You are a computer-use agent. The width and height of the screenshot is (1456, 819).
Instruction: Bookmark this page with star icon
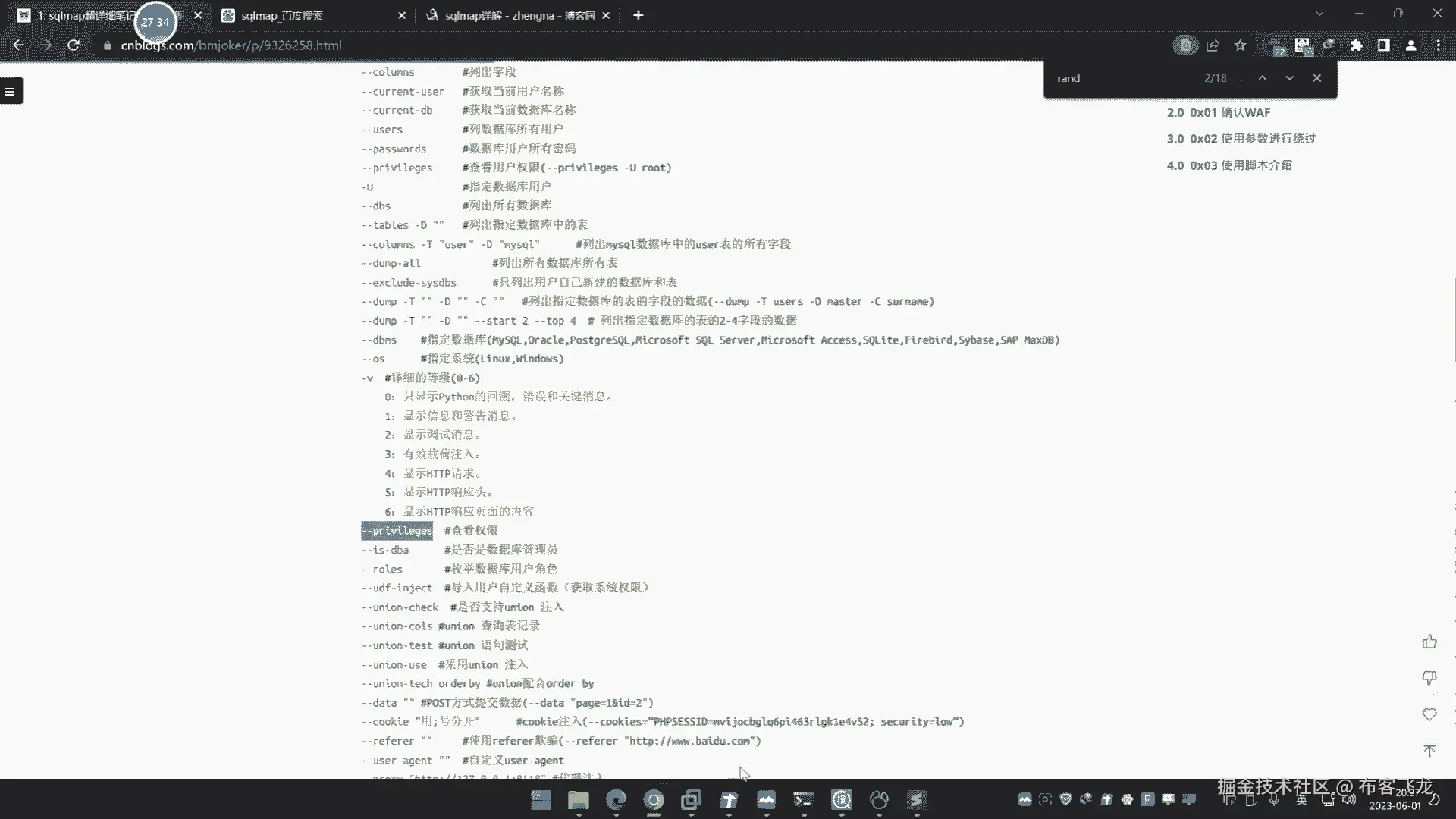coord(1240,45)
